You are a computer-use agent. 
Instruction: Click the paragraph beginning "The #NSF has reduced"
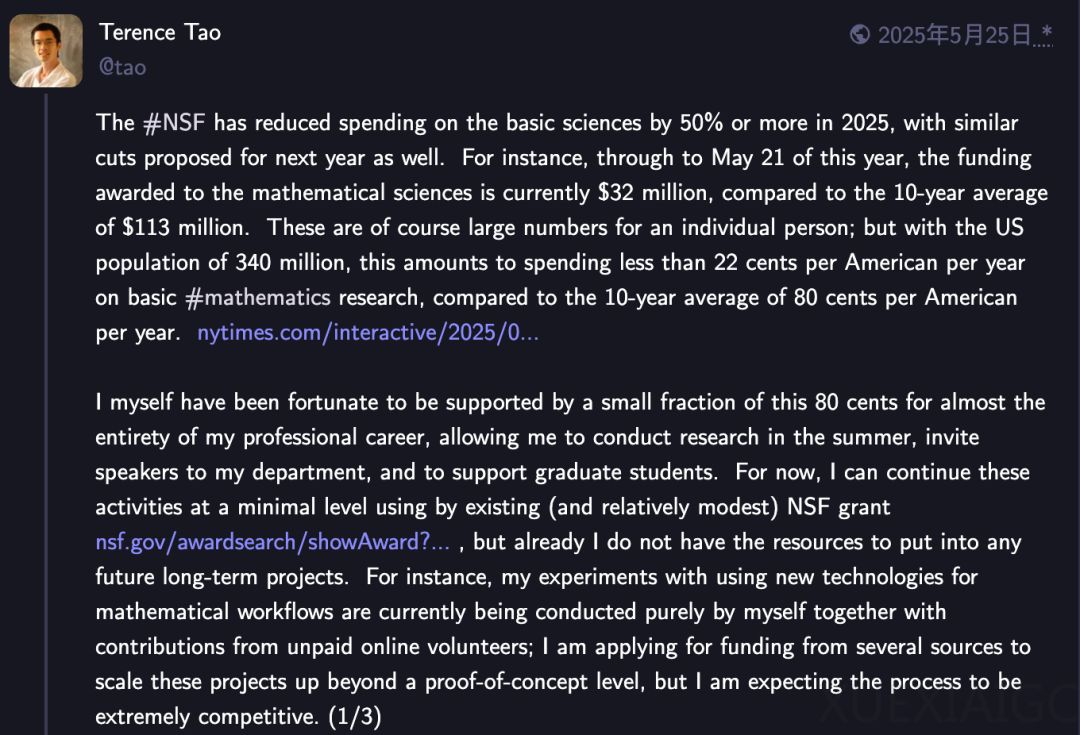click(x=572, y=227)
